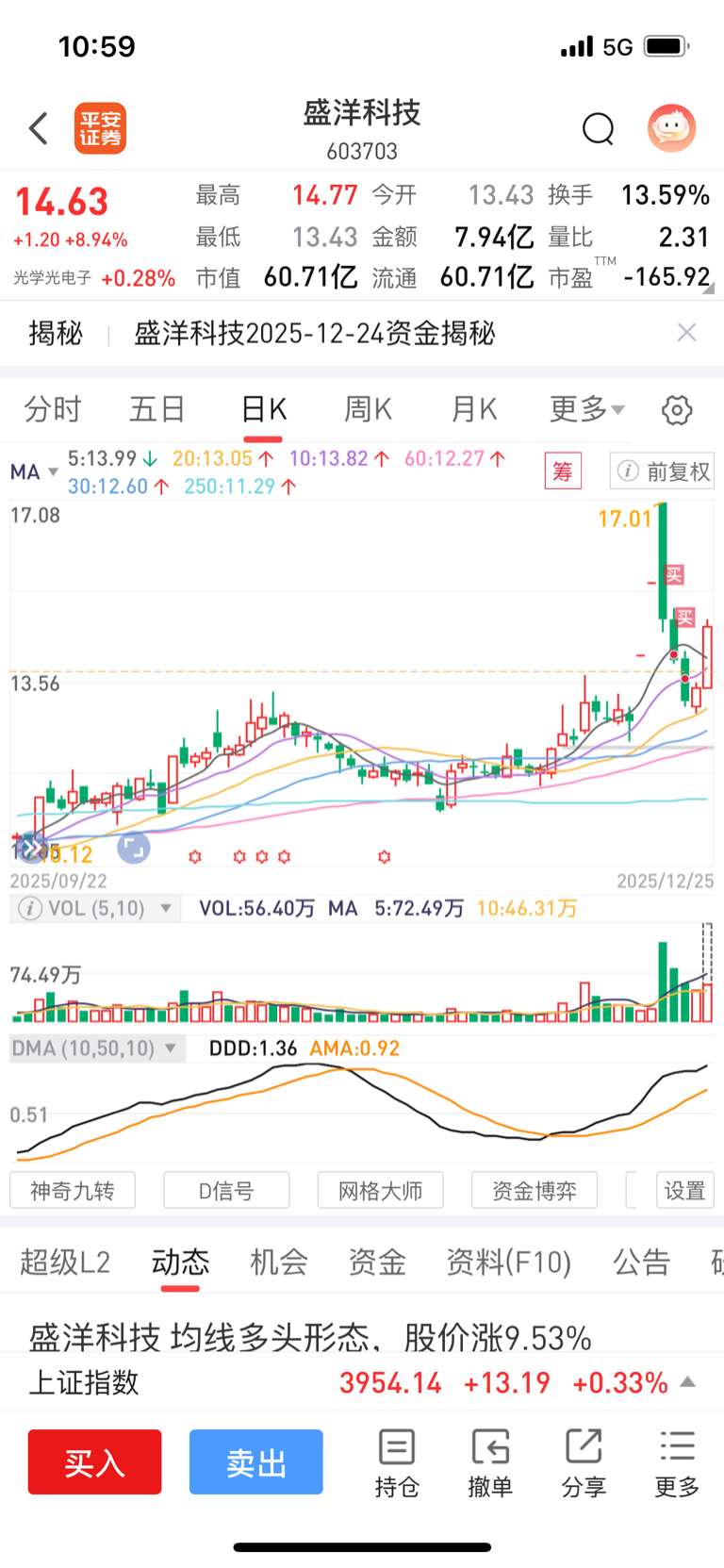Open the Ping An Securities logo

click(x=101, y=128)
